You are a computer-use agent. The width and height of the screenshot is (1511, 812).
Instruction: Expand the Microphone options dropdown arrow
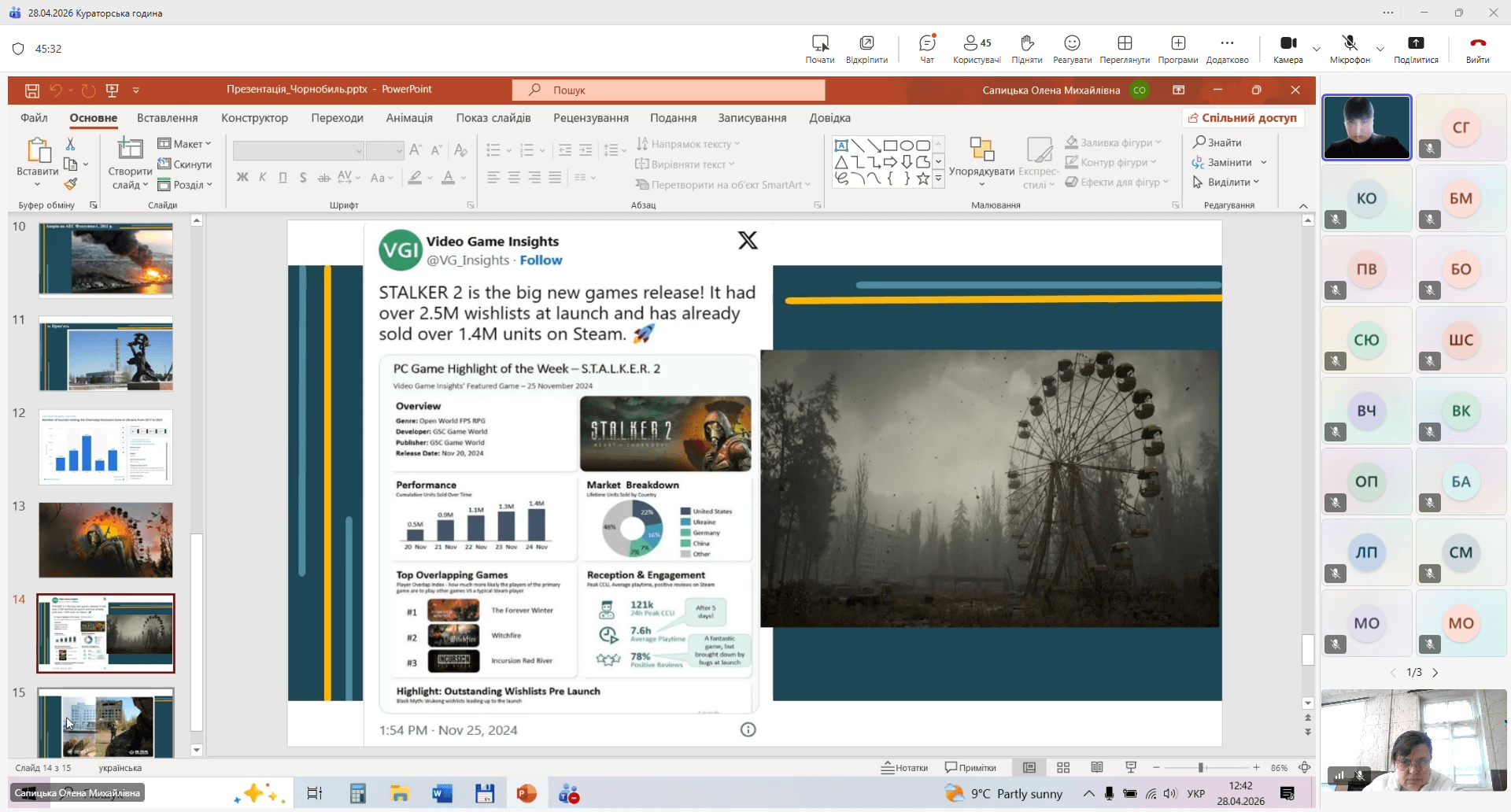(1380, 49)
